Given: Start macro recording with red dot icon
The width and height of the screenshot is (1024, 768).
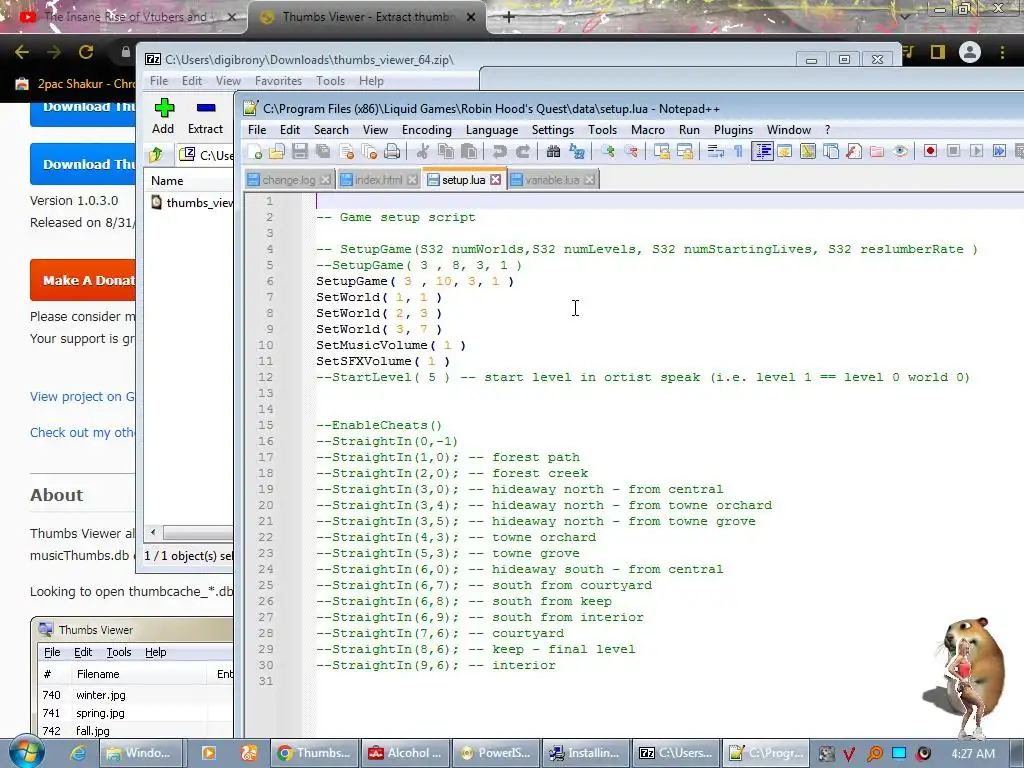Looking at the screenshot, I should [930, 152].
